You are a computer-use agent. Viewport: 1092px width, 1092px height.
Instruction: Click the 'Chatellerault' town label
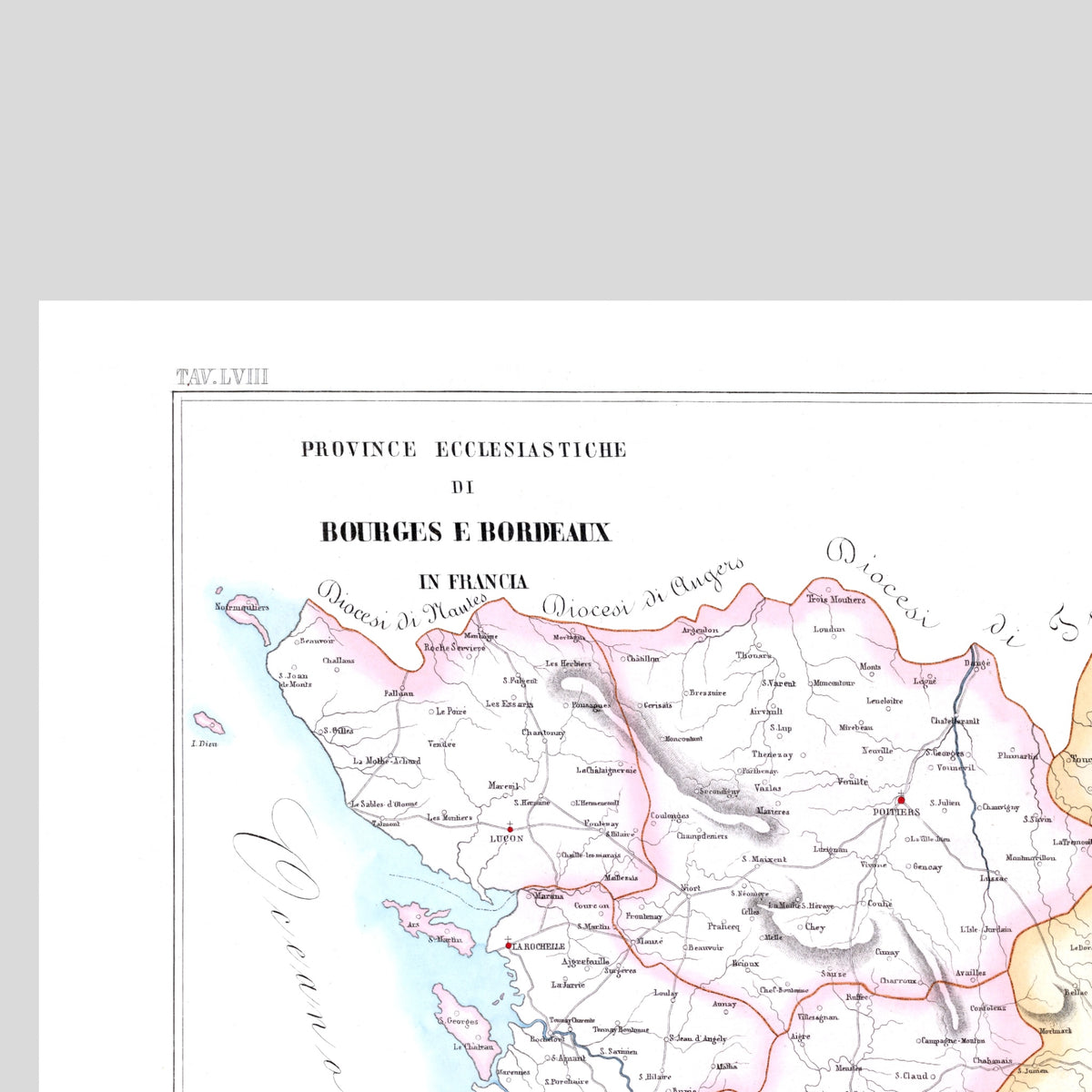955,721
